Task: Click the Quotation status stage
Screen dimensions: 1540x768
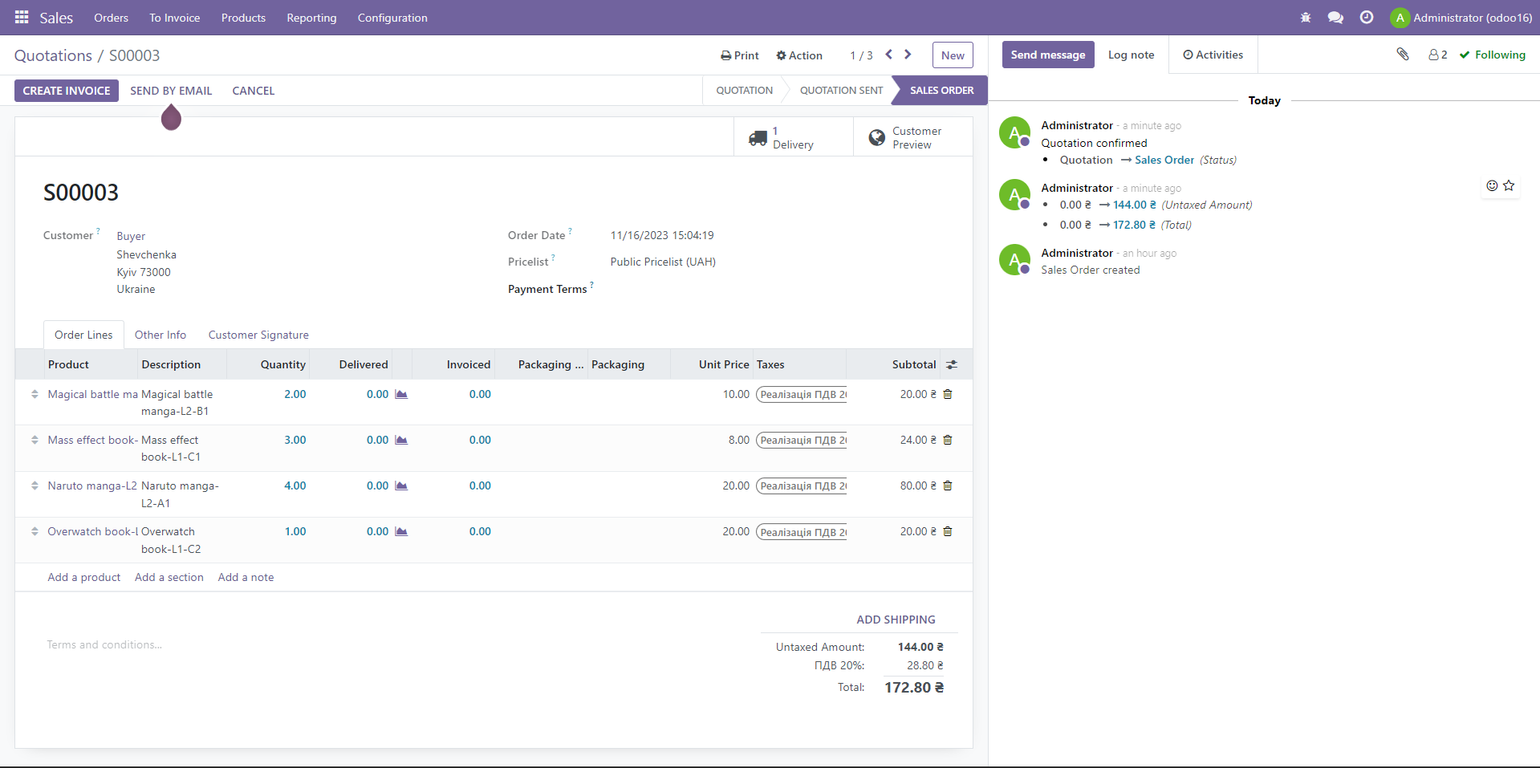Action: point(744,91)
